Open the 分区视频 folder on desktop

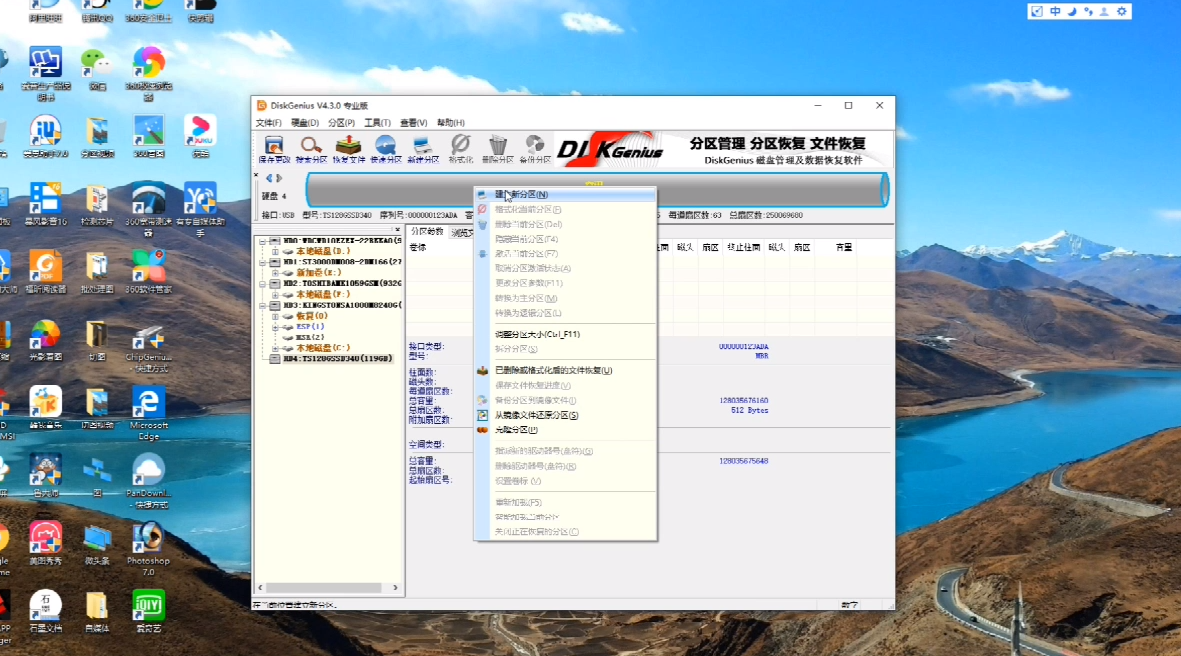[96, 136]
